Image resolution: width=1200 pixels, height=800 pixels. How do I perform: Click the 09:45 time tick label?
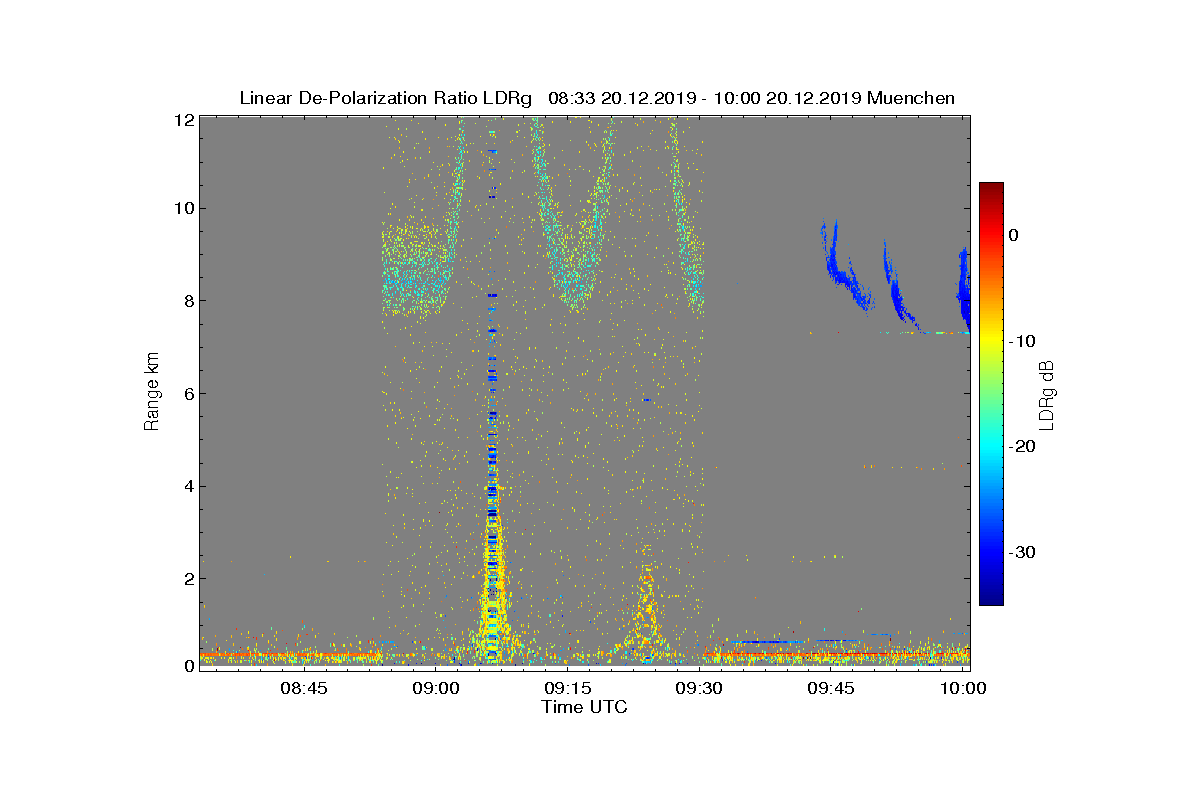[x=832, y=688]
